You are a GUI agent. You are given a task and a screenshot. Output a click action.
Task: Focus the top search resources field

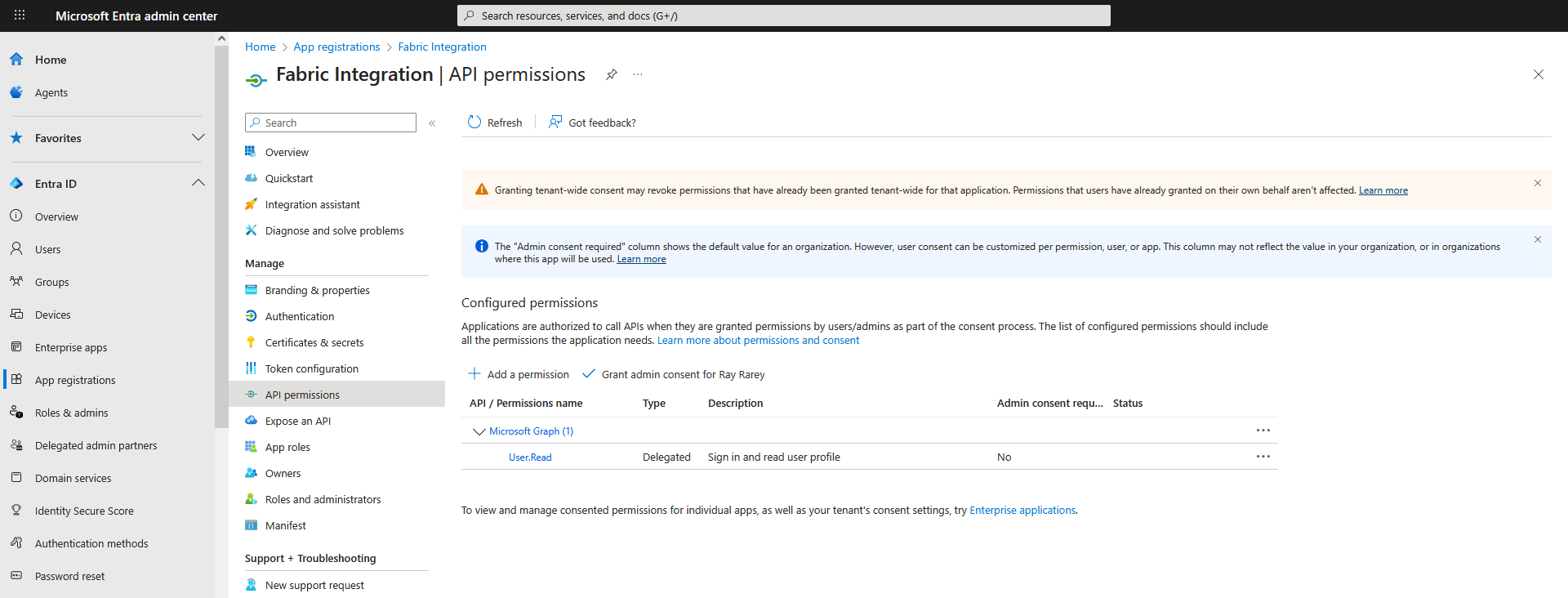[784, 16]
